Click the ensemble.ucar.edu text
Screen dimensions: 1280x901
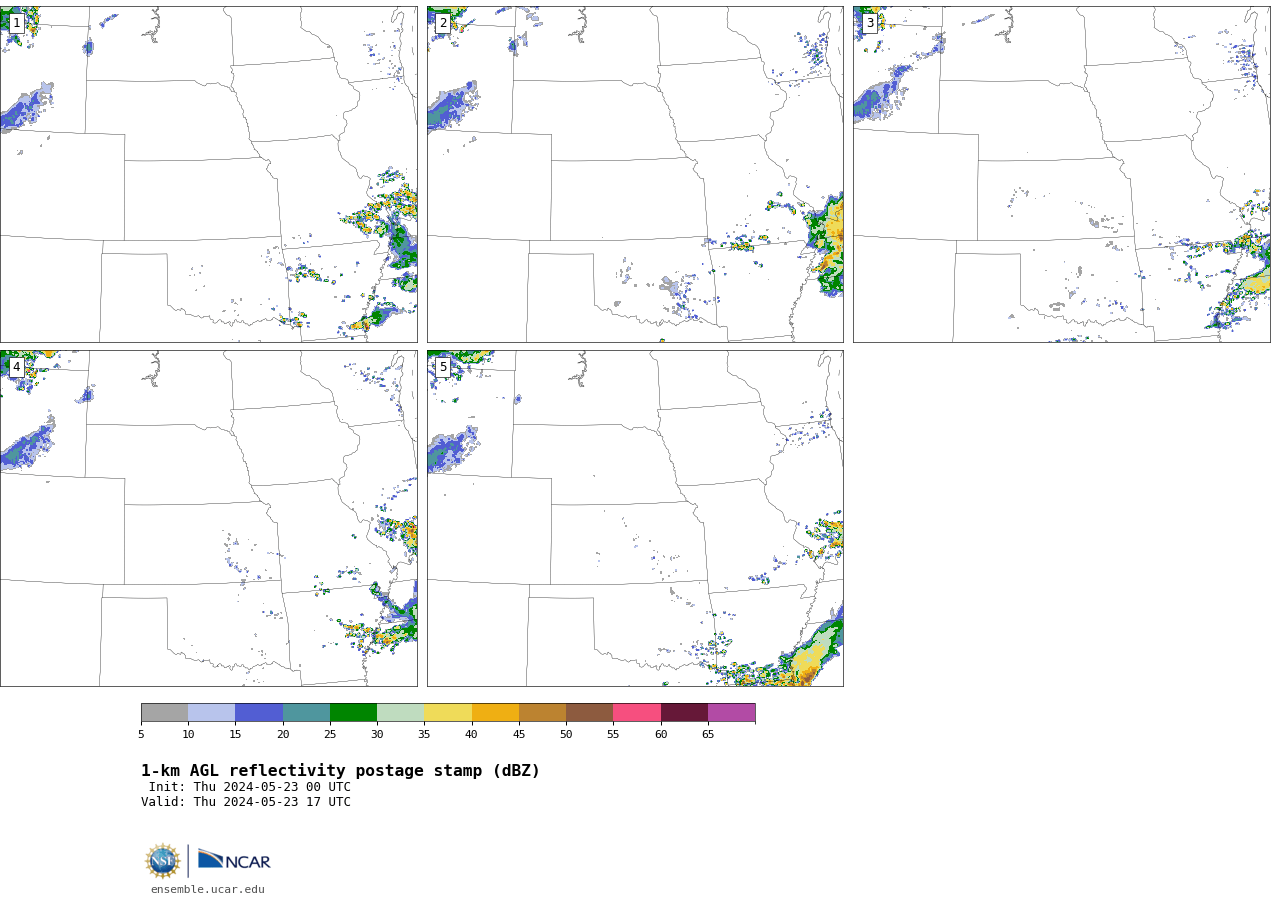pyautogui.click(x=208, y=890)
